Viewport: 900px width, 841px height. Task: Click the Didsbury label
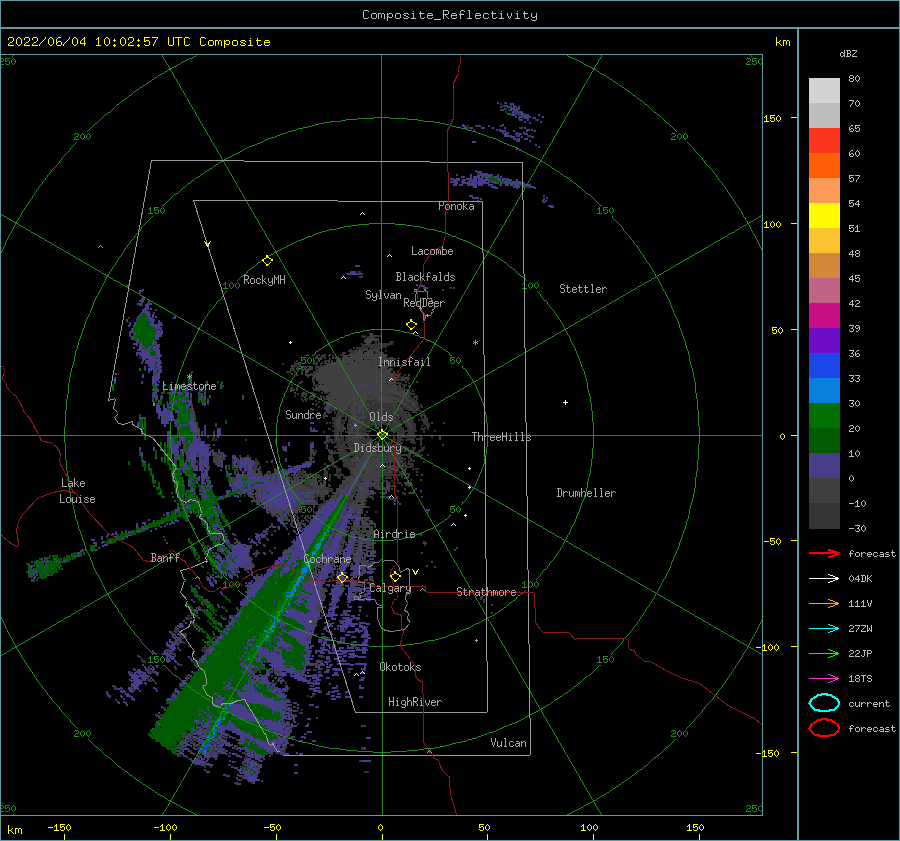click(x=377, y=448)
